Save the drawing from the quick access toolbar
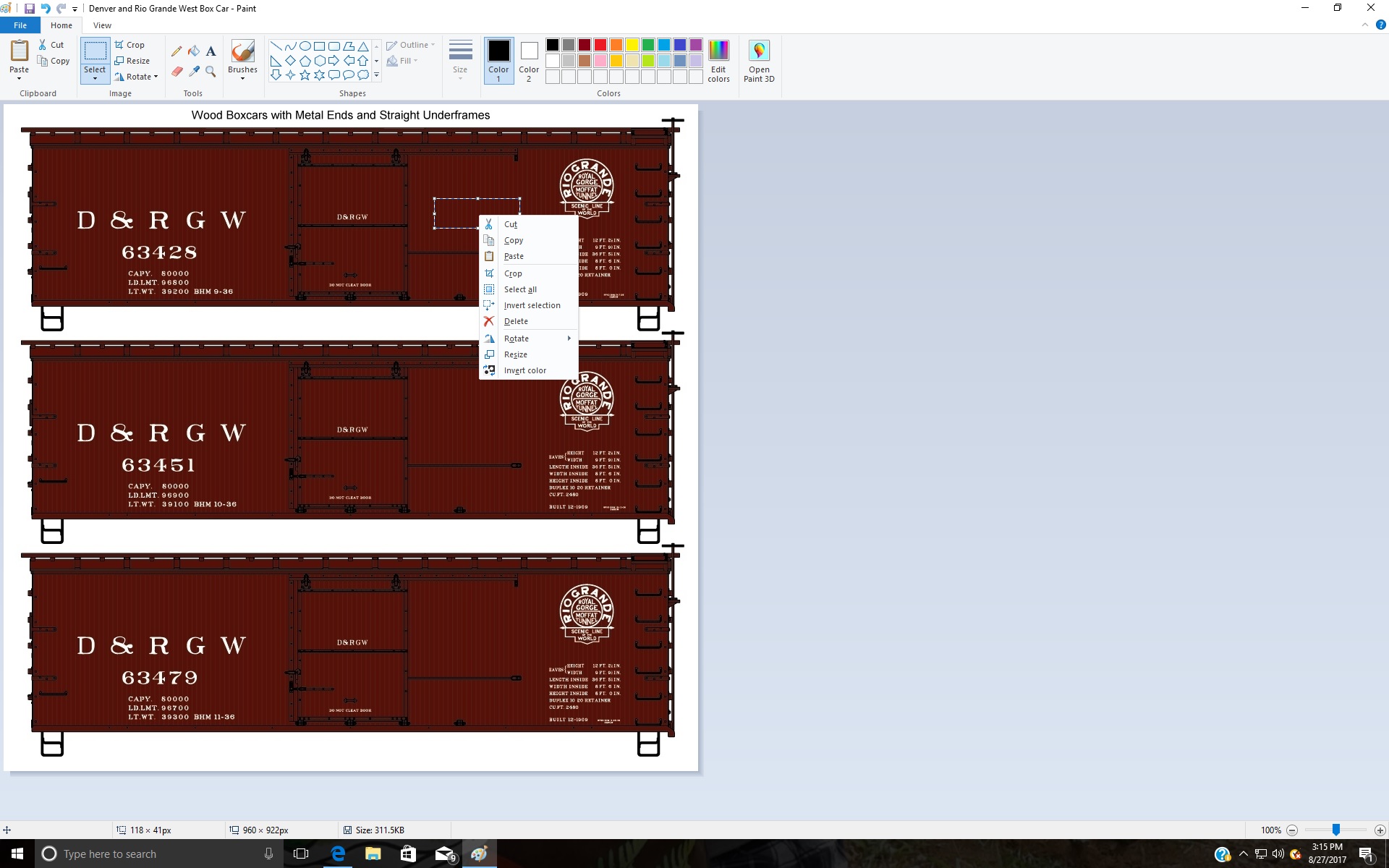The height and width of the screenshot is (868, 1389). pyautogui.click(x=30, y=9)
